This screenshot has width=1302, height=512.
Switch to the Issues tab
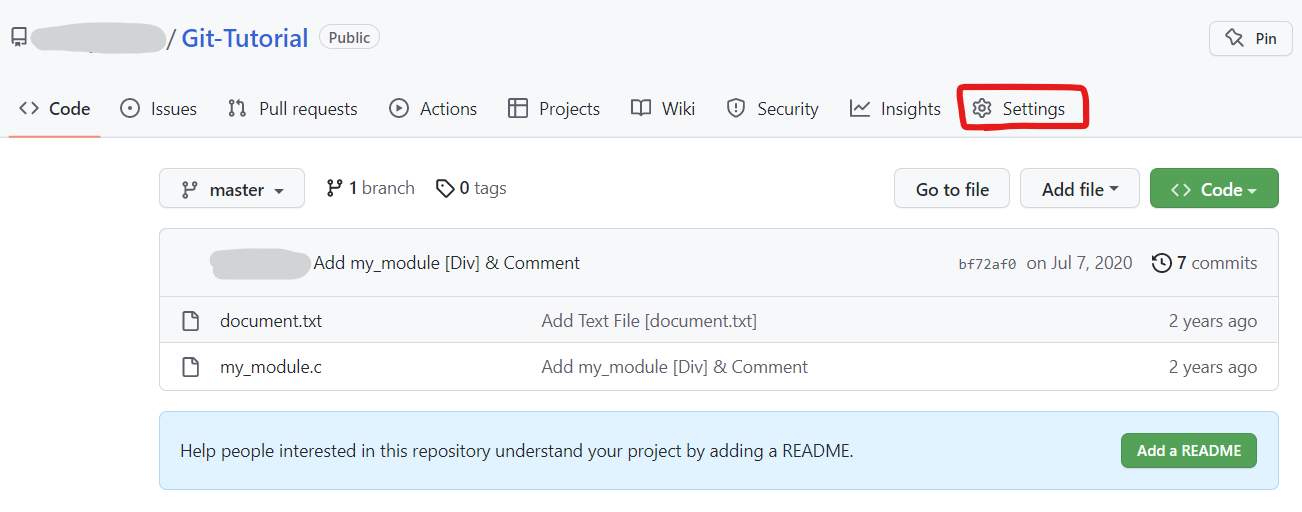tap(158, 108)
